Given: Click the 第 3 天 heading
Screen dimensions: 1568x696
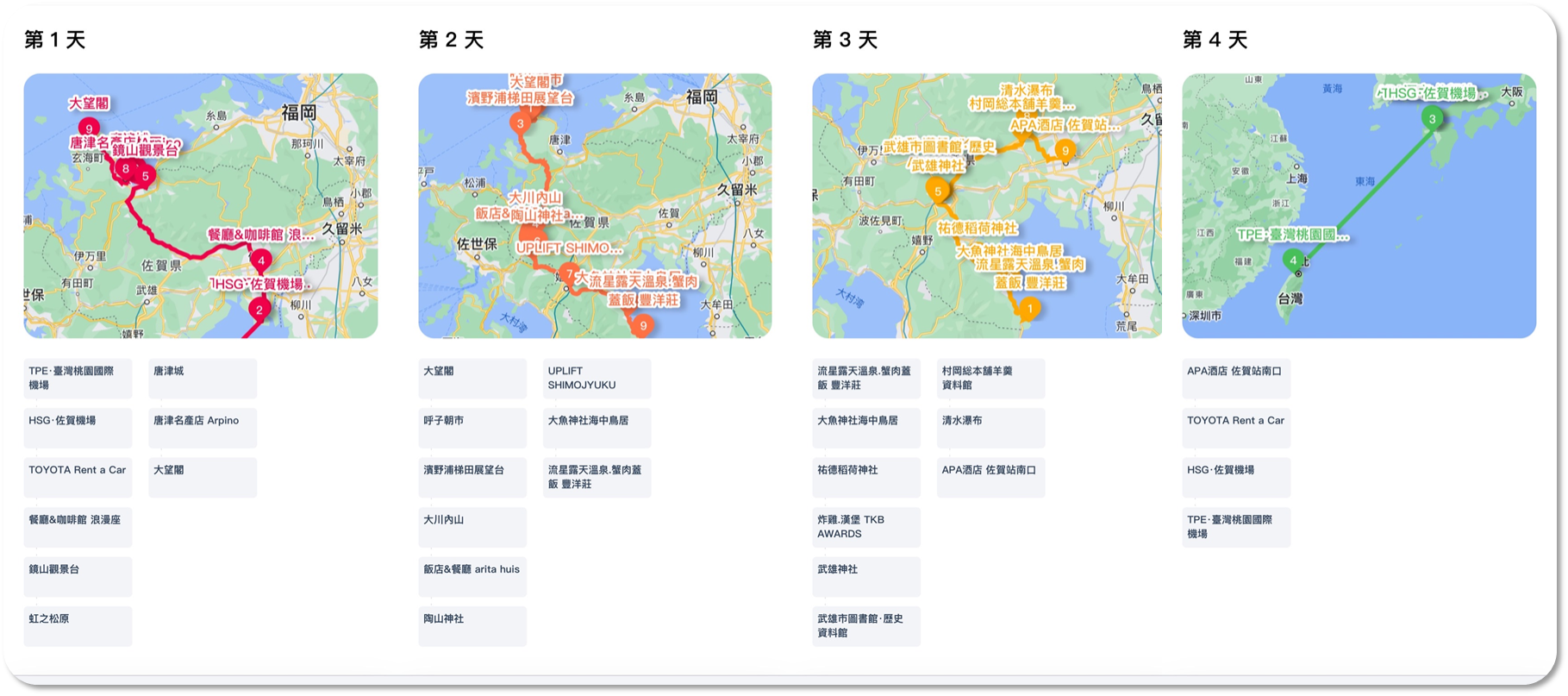Looking at the screenshot, I should 846,40.
